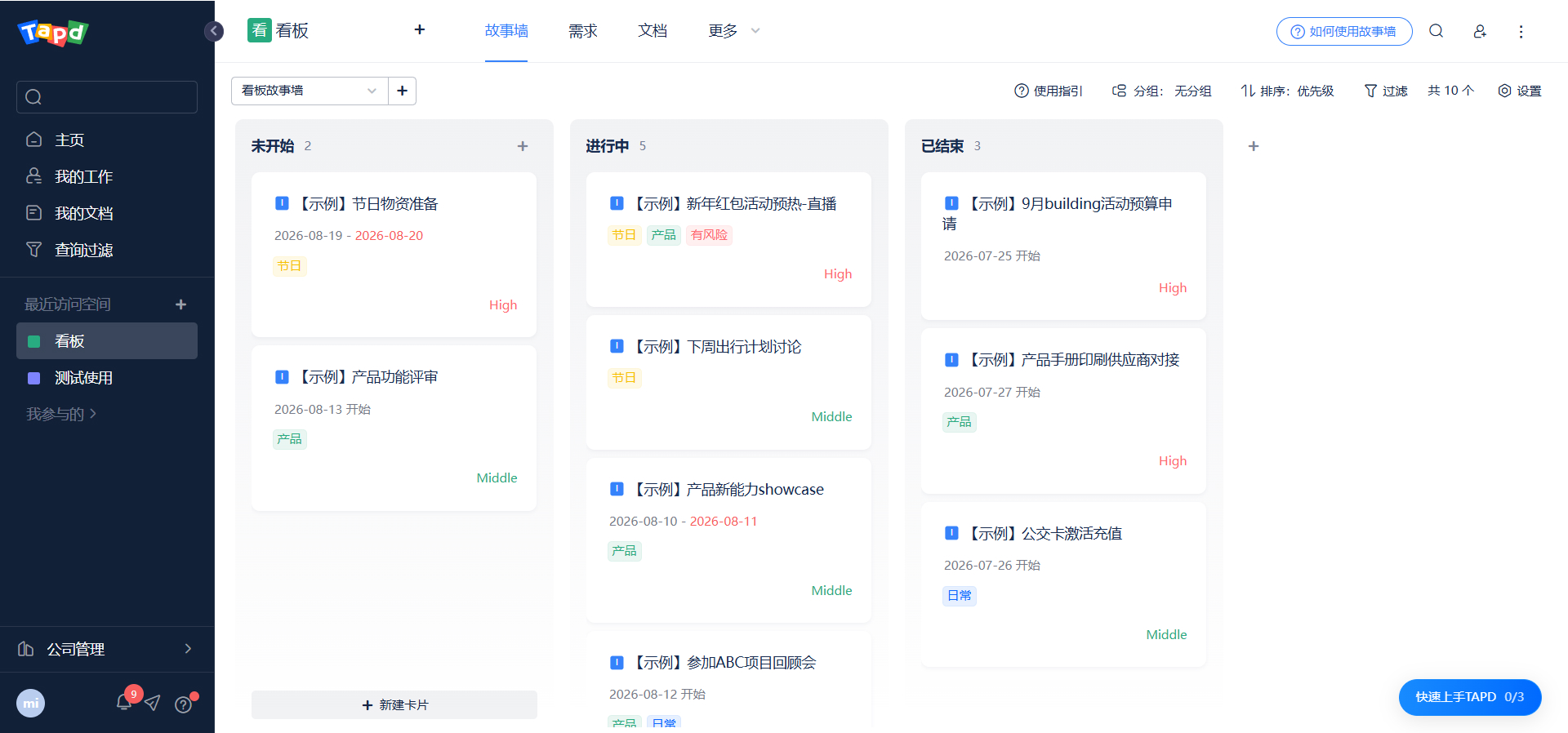Click the sidebar search field
1568x733 pixels.
pyautogui.click(x=107, y=97)
